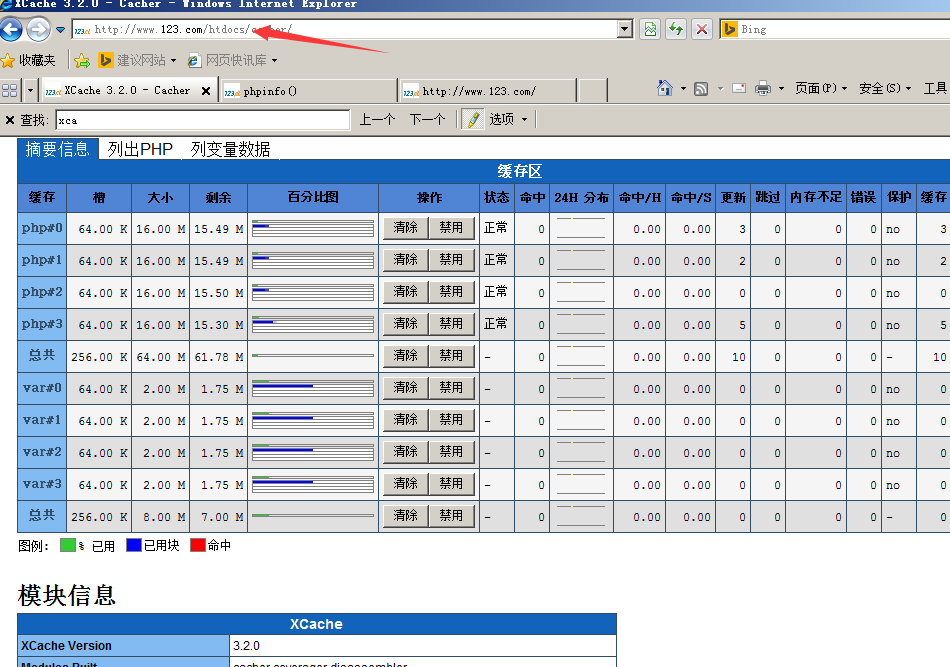Click the Print icon
Viewport: 950px width, 667px height.
(763, 88)
